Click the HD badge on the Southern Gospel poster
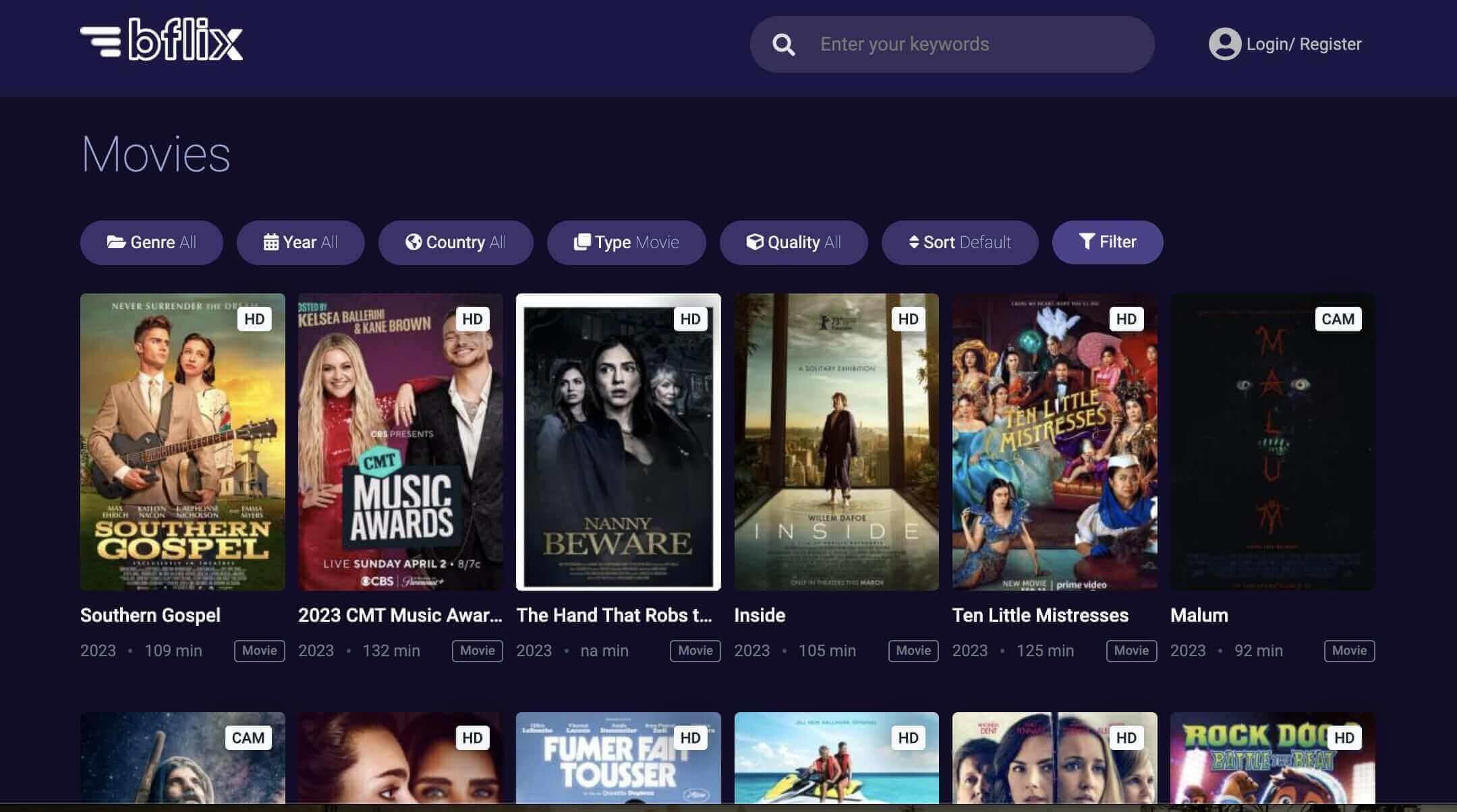 pos(254,319)
